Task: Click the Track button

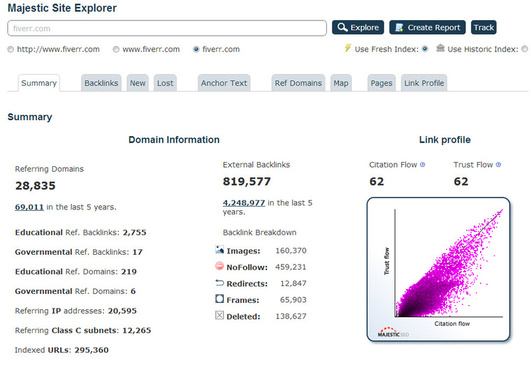Action: click(484, 27)
